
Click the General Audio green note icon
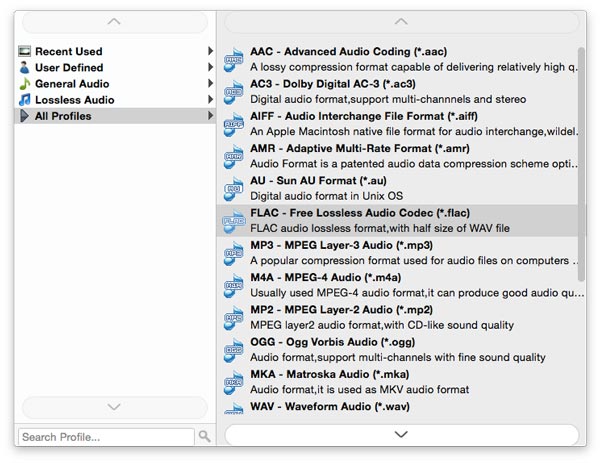(x=24, y=83)
